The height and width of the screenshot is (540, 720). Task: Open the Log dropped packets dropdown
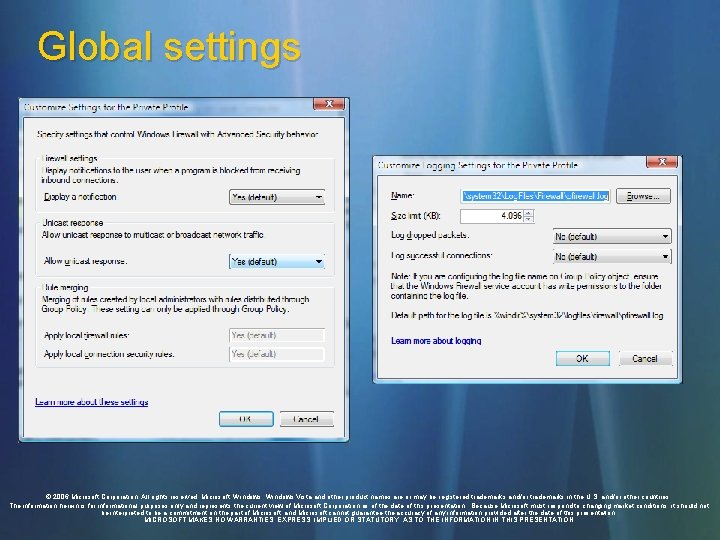pos(612,236)
